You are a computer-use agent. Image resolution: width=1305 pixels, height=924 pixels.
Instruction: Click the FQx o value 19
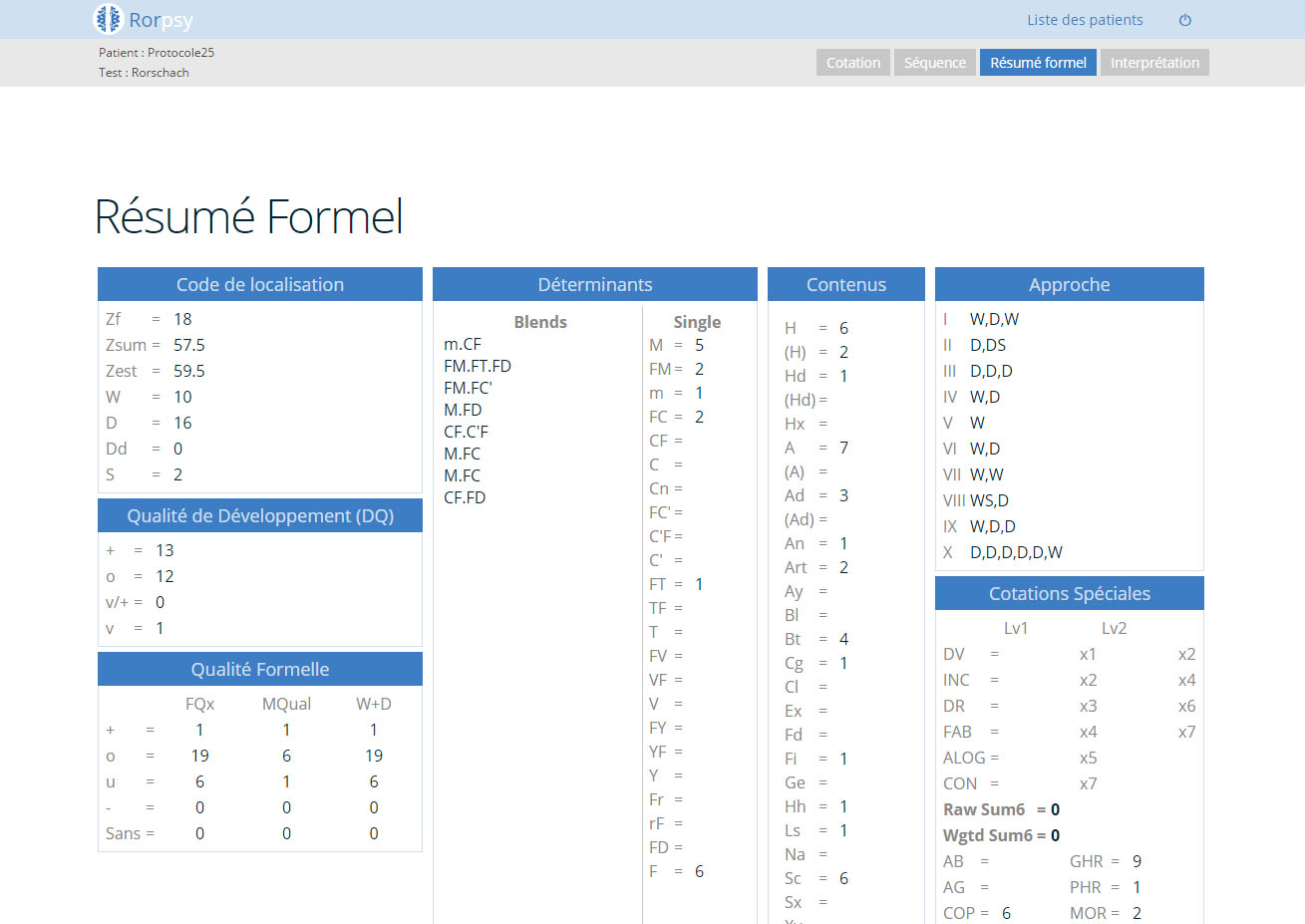point(199,756)
